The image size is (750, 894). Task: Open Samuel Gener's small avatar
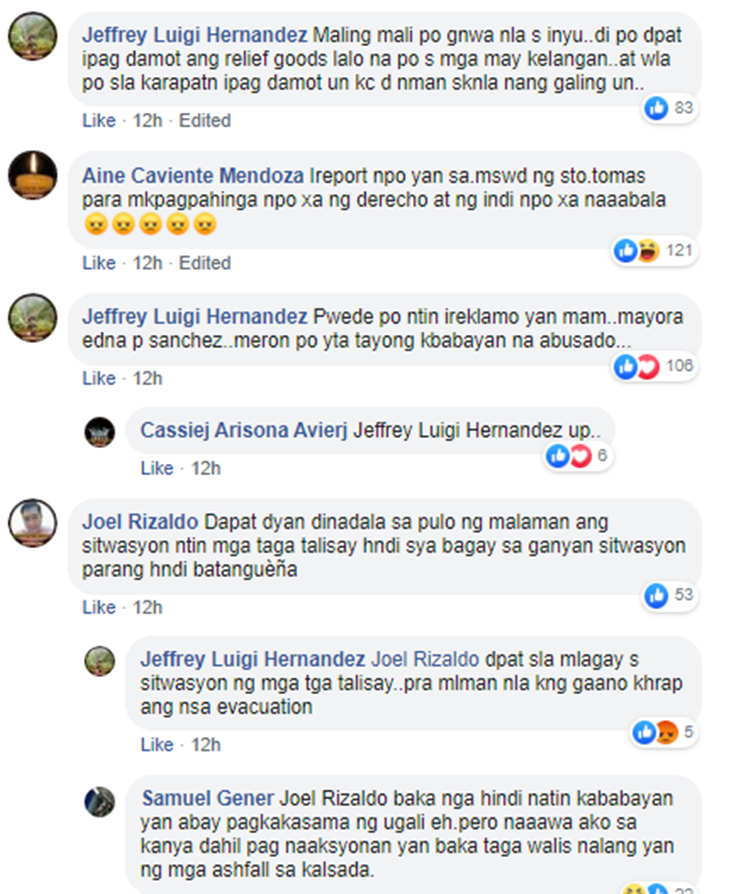point(100,802)
